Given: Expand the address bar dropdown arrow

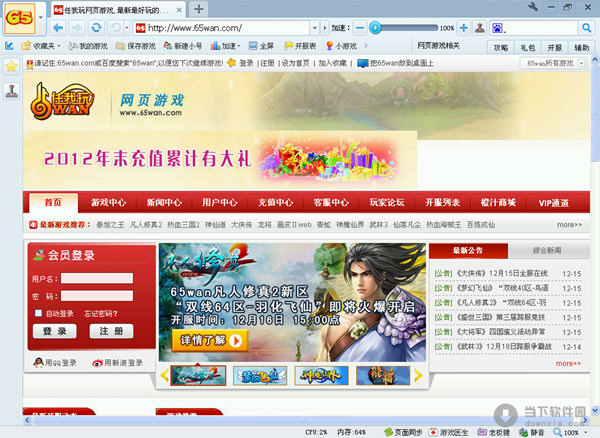Looking at the screenshot, I should (314, 28).
